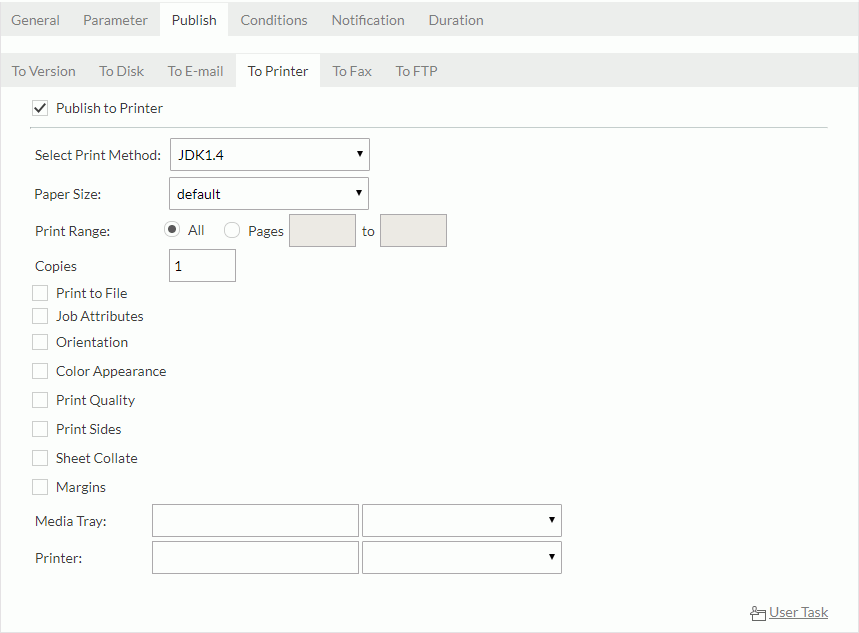The height and width of the screenshot is (633, 859).
Task: Expand the Media Tray dropdown
Action: (550, 520)
